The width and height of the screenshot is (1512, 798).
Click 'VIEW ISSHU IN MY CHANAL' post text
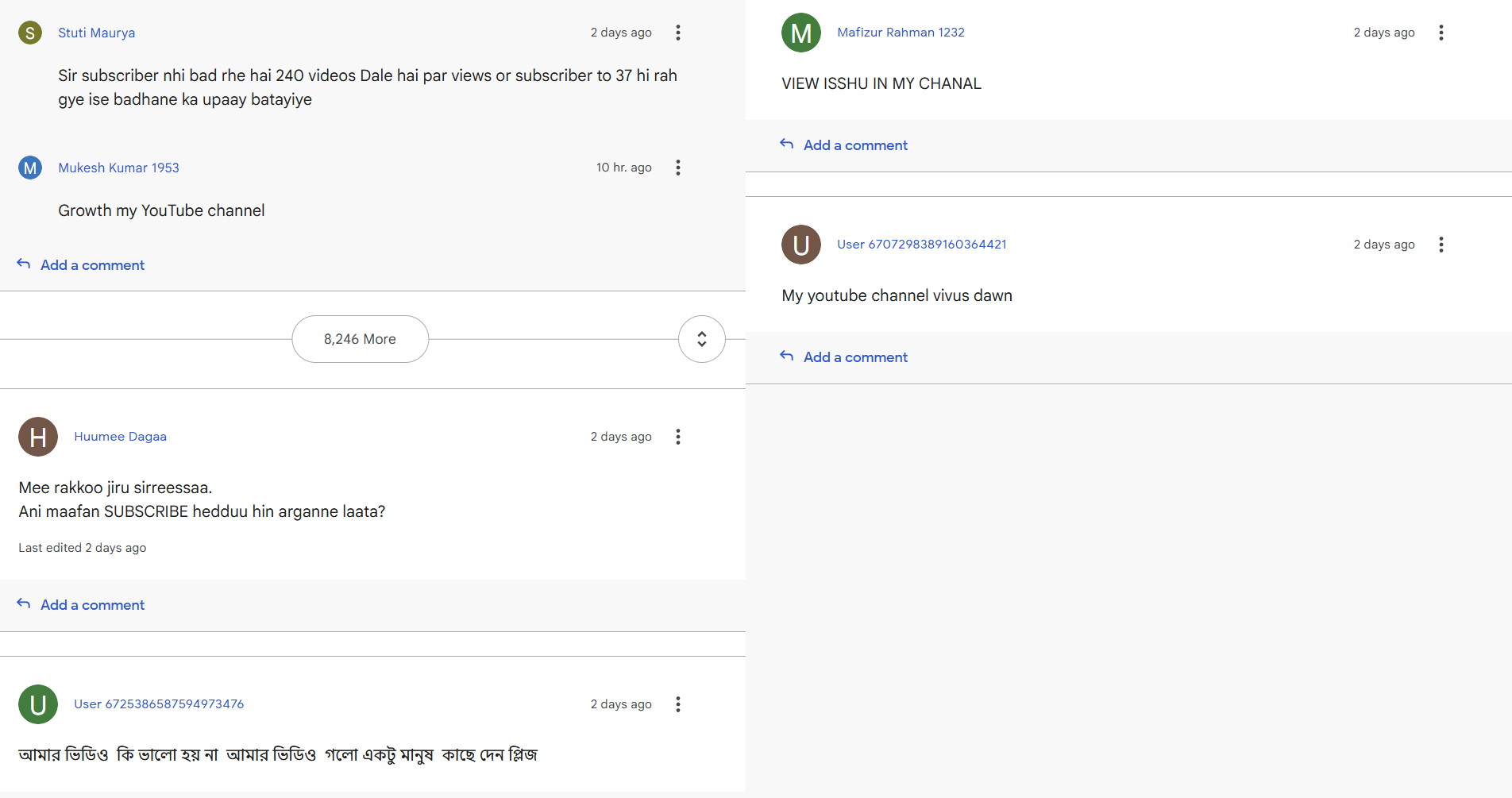881,83
